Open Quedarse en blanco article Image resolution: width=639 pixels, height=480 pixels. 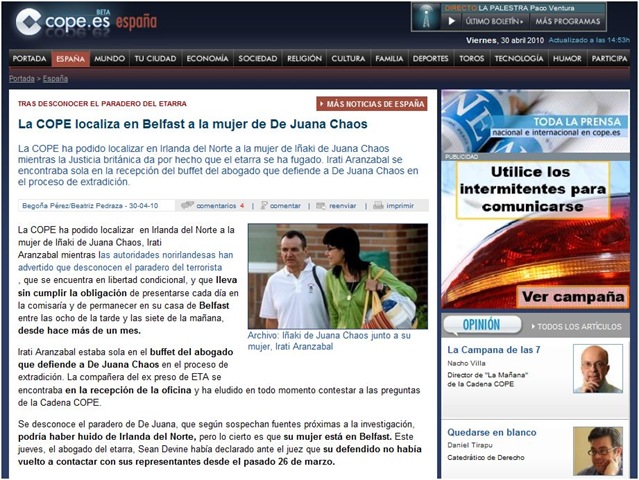tap(492, 432)
